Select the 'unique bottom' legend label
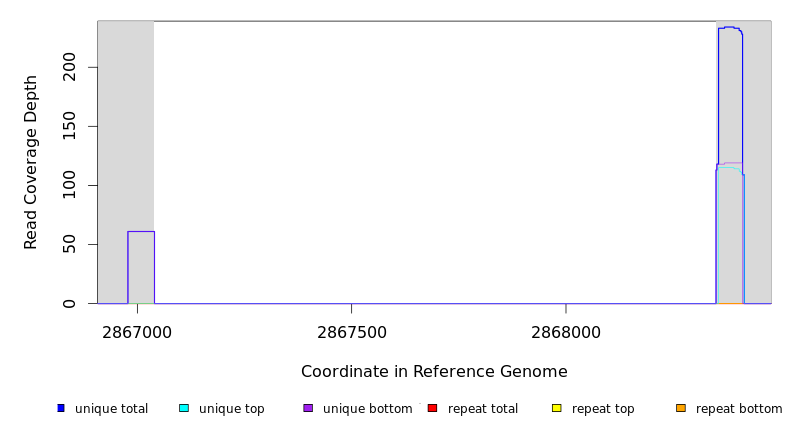 point(367,409)
